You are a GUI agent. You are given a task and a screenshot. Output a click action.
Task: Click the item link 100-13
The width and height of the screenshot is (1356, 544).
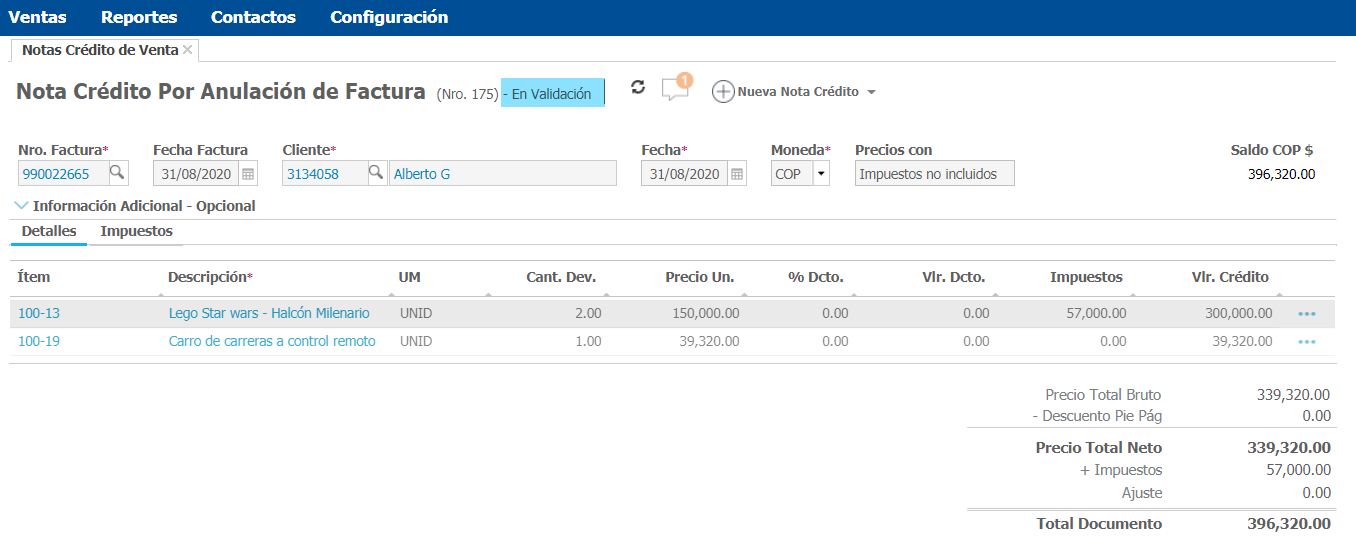[x=39, y=313]
